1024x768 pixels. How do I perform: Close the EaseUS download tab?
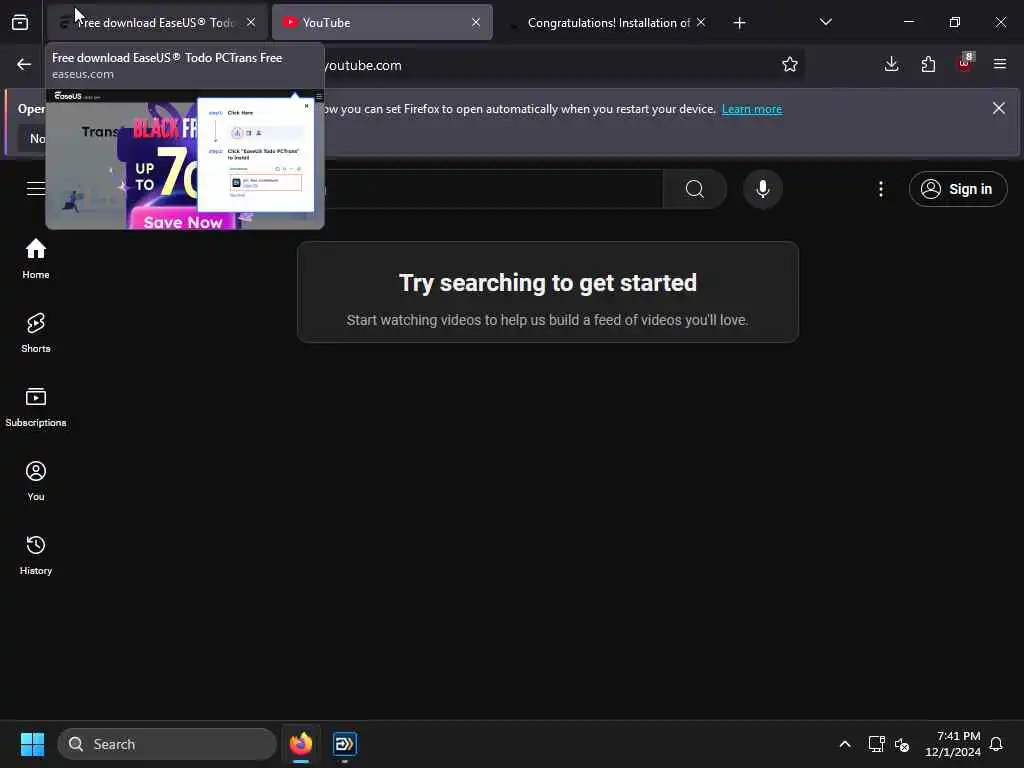coord(251,23)
